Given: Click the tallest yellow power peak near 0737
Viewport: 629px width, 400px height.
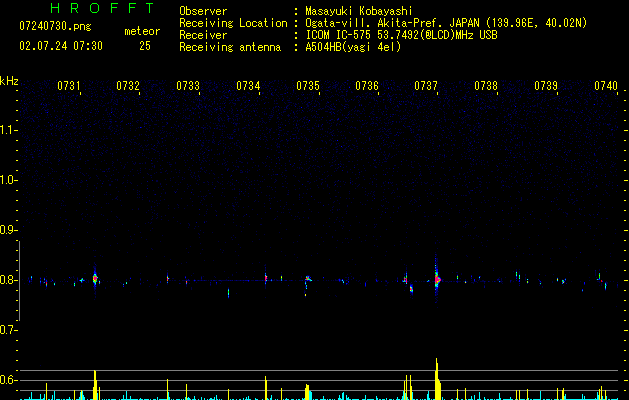Looking at the screenshot, I should (436, 379).
